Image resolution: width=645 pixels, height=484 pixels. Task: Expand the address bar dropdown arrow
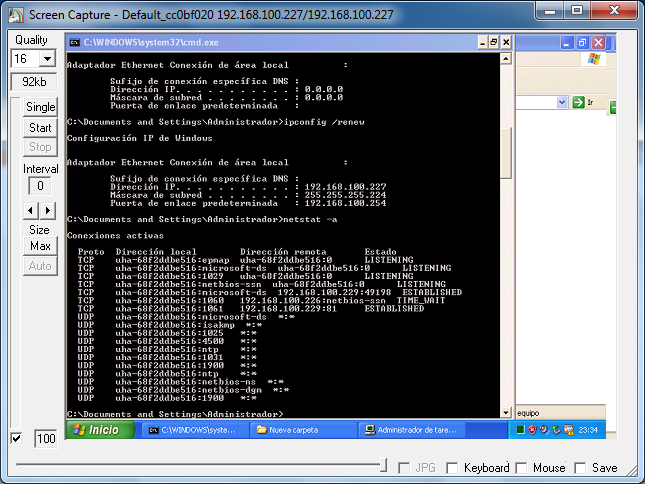[562, 102]
